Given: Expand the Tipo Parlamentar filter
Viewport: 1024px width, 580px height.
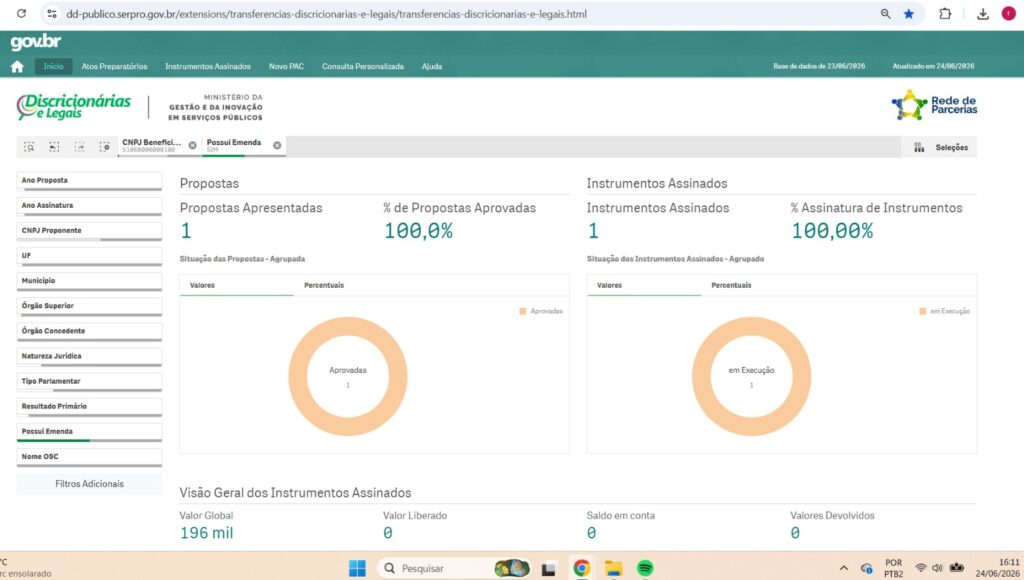Looking at the screenshot, I should coord(89,381).
